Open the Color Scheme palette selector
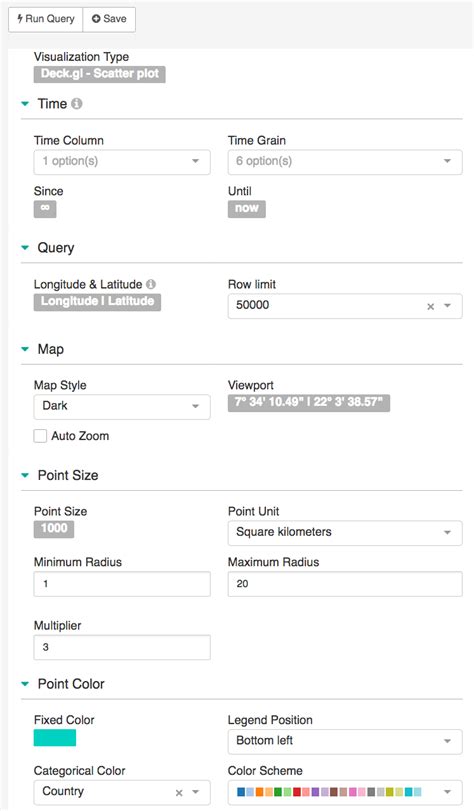 (345, 792)
